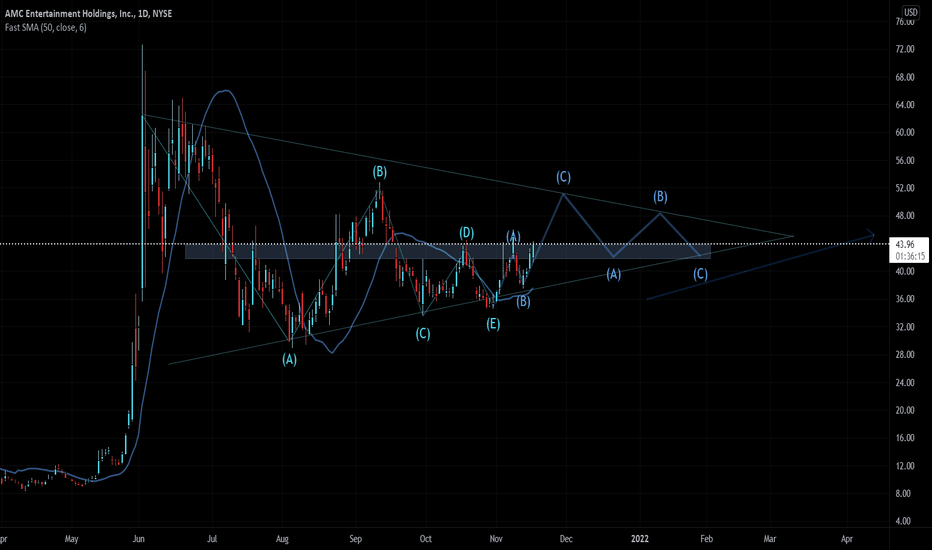
Task: Click the Jul time axis label
Action: (x=212, y=539)
